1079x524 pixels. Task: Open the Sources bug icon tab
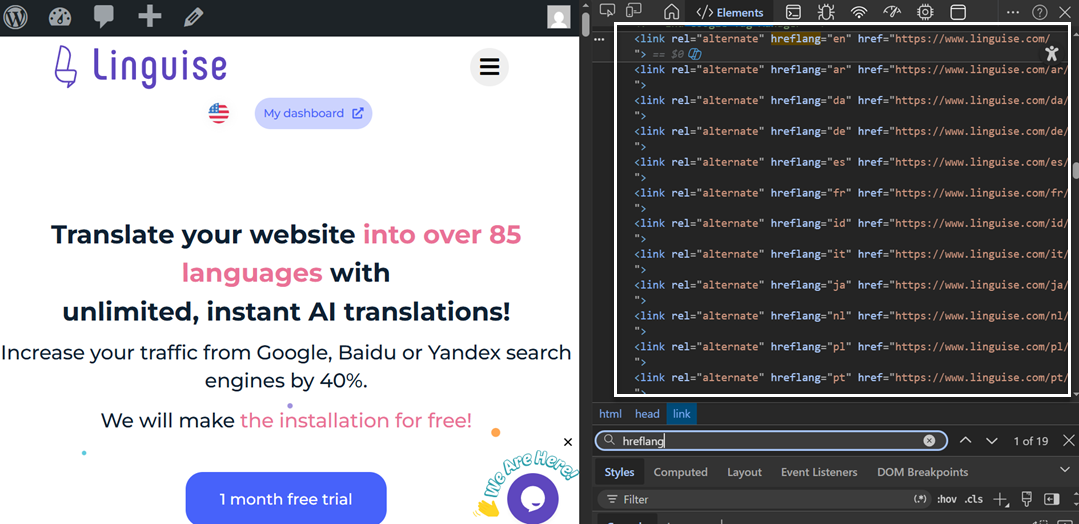pos(826,12)
